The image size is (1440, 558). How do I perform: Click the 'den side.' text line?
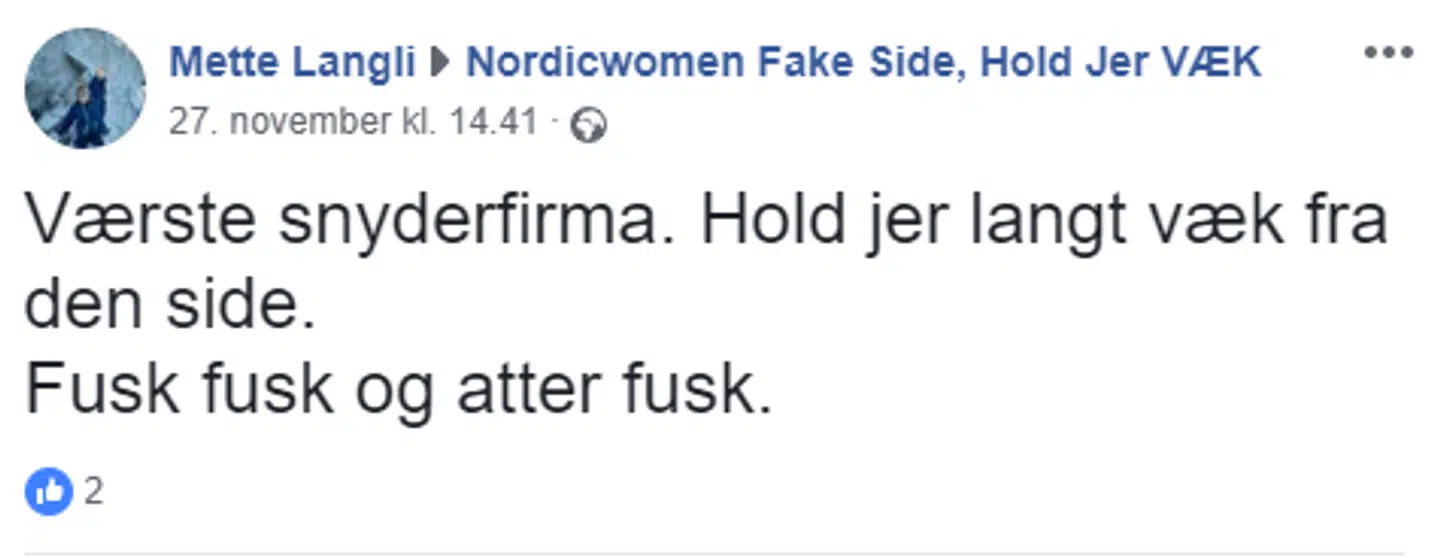pyautogui.click(x=170, y=307)
